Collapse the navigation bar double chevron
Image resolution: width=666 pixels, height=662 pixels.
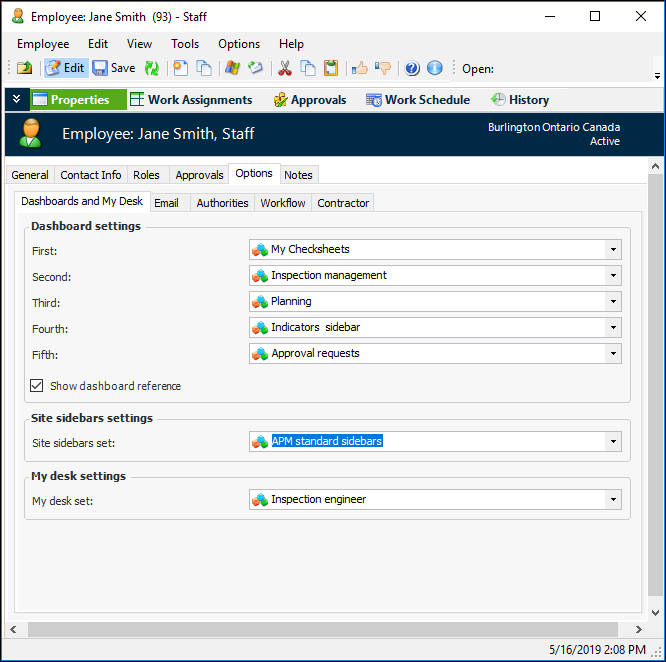(16, 100)
